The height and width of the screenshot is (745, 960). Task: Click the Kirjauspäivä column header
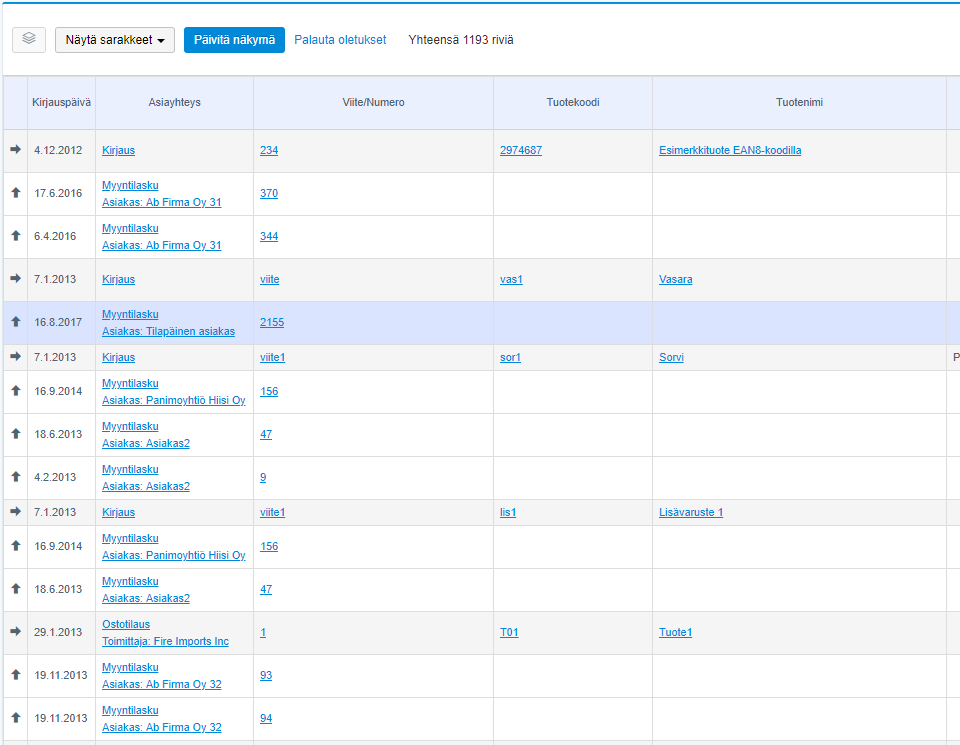(61, 102)
